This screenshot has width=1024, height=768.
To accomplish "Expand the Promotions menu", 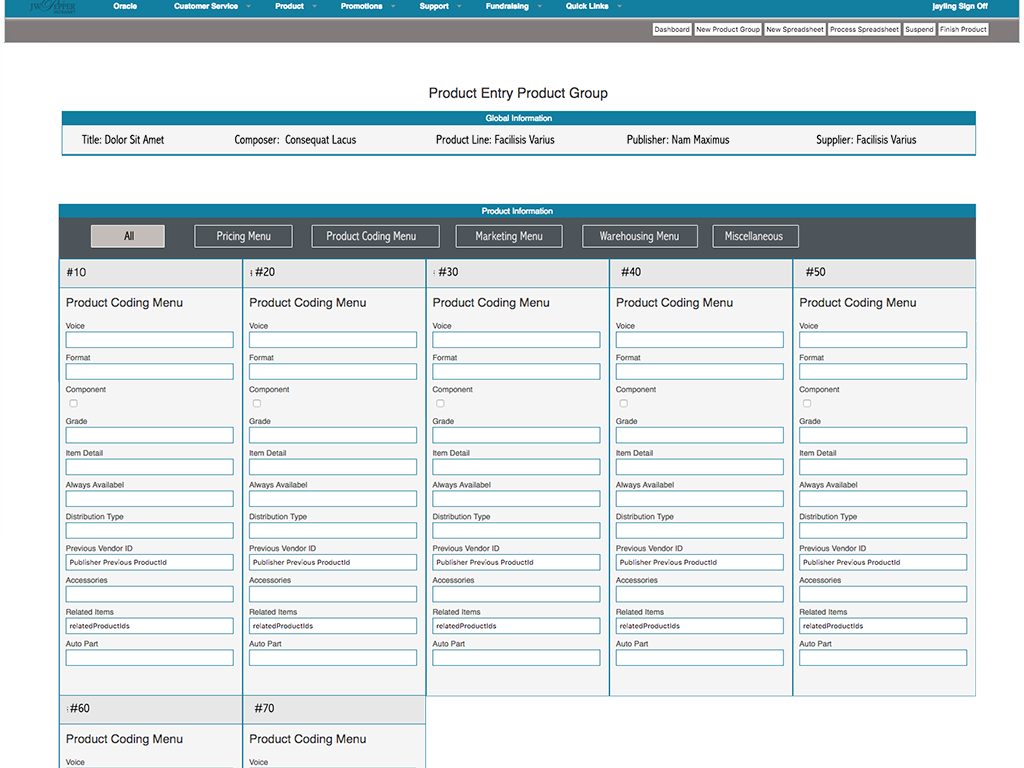I will pyautogui.click(x=361, y=7).
